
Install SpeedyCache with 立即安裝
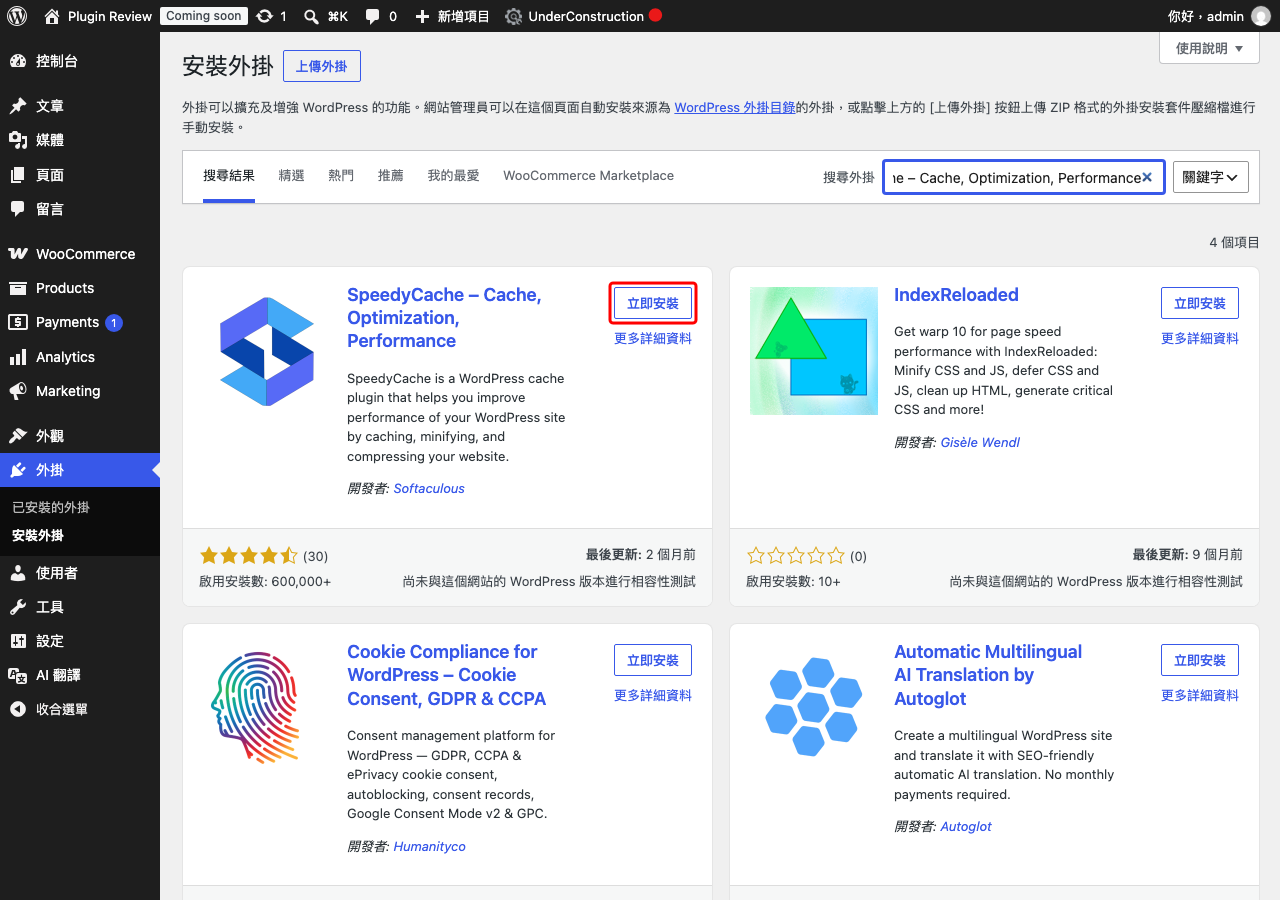(x=653, y=303)
